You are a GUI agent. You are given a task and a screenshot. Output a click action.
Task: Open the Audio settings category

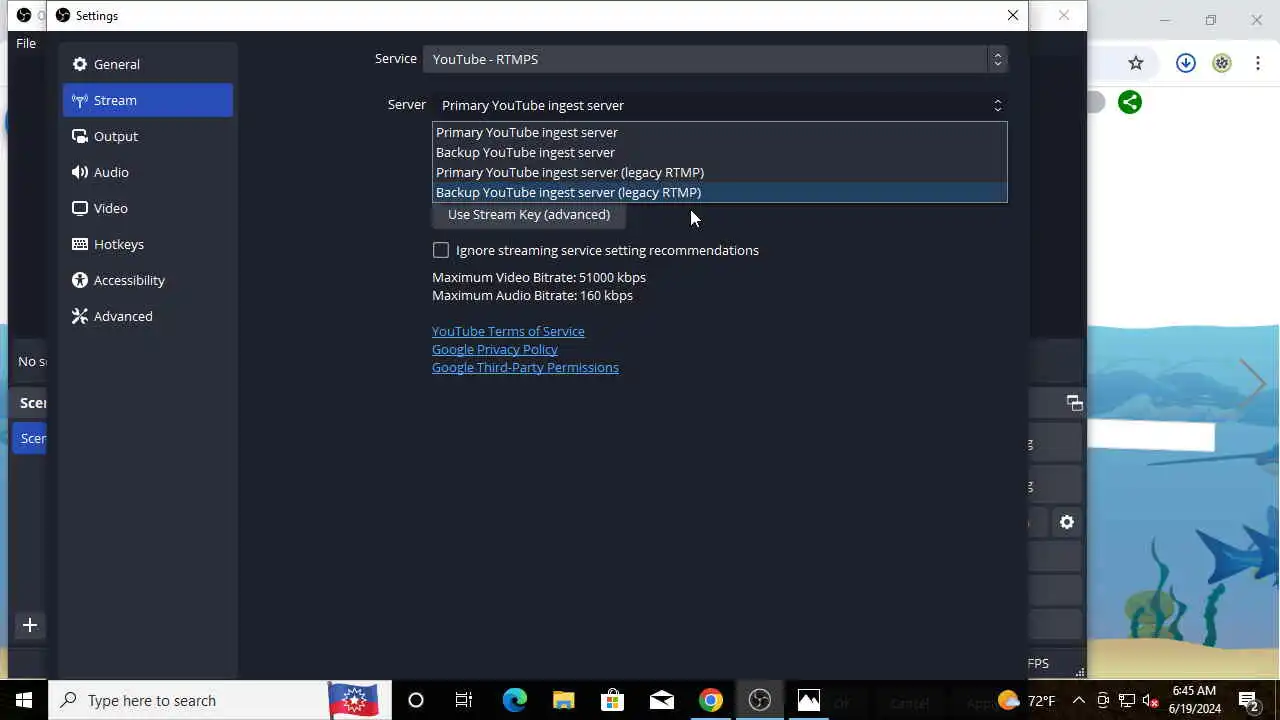(147, 172)
